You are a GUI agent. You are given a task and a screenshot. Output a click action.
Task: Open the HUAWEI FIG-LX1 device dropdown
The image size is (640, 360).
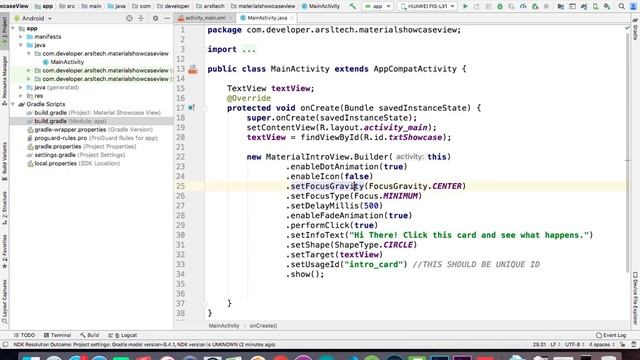click(427, 6)
